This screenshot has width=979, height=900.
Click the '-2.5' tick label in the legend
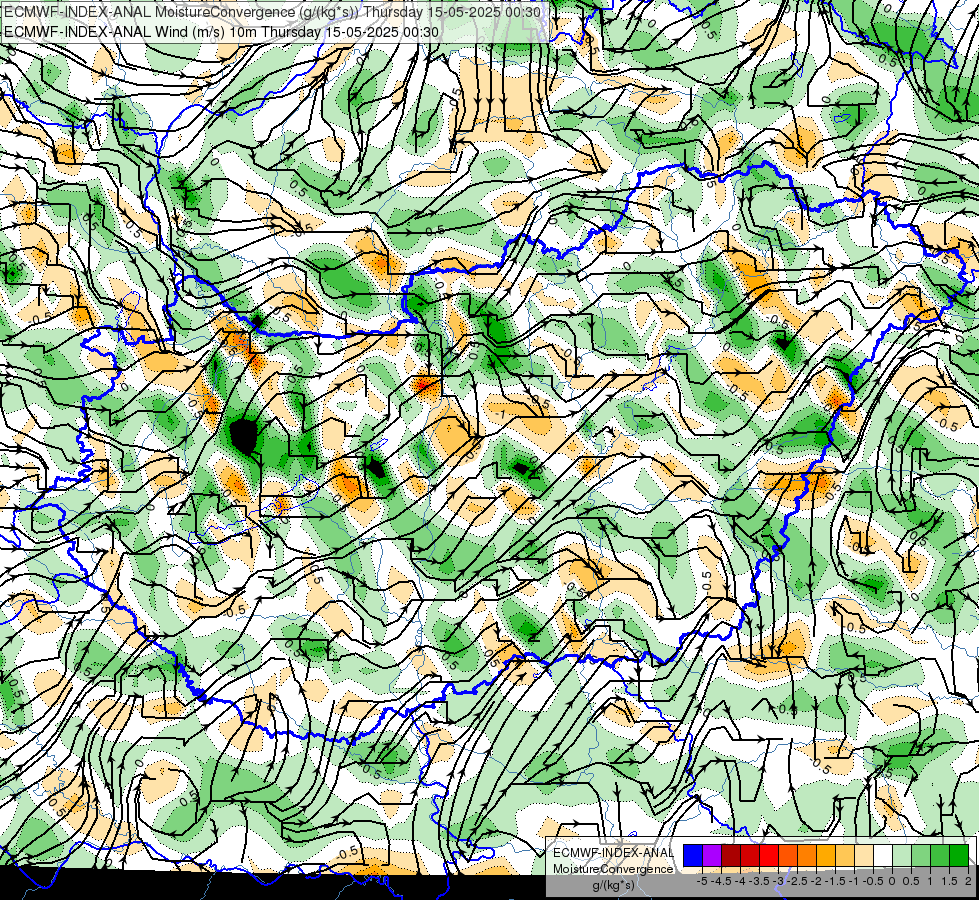point(797,881)
